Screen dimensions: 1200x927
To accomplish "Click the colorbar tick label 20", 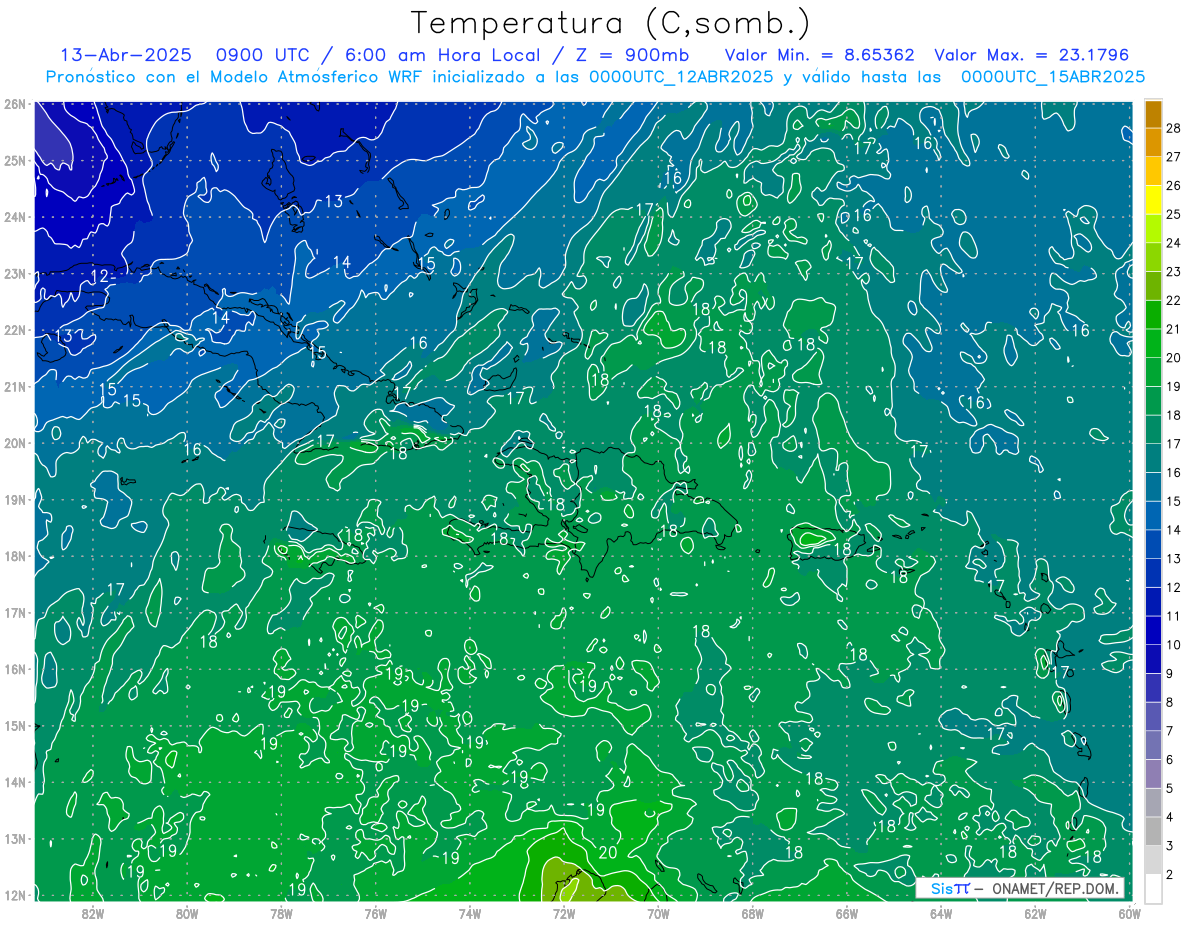I will pos(1173,358).
